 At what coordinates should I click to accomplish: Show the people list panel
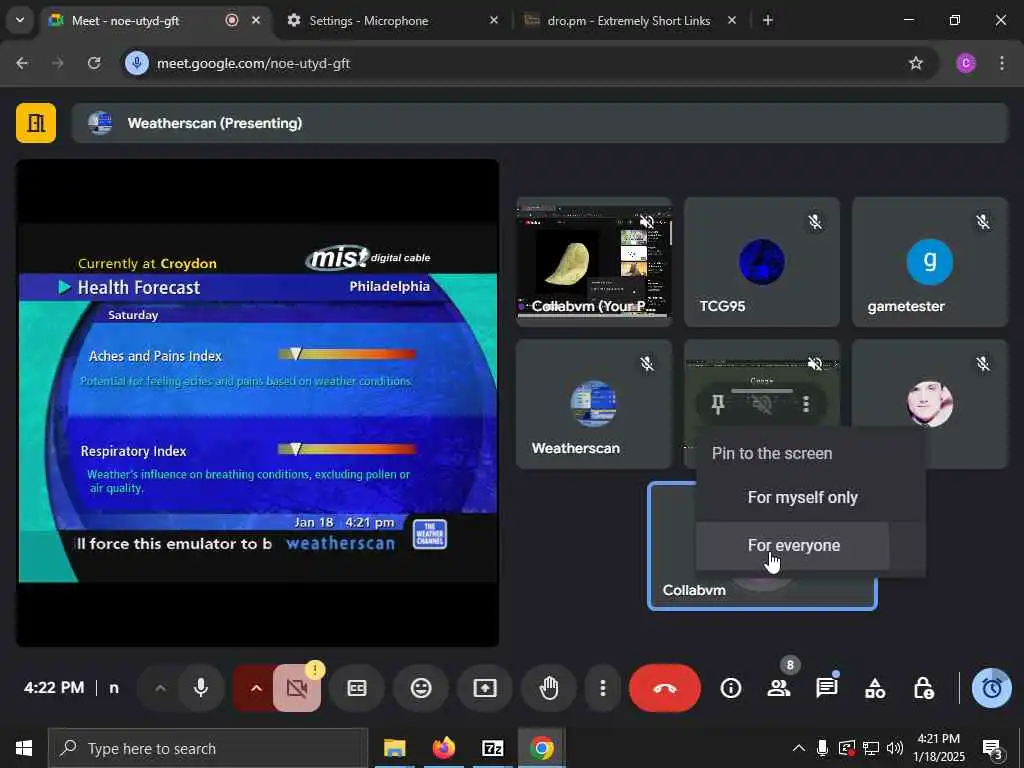click(x=778, y=688)
